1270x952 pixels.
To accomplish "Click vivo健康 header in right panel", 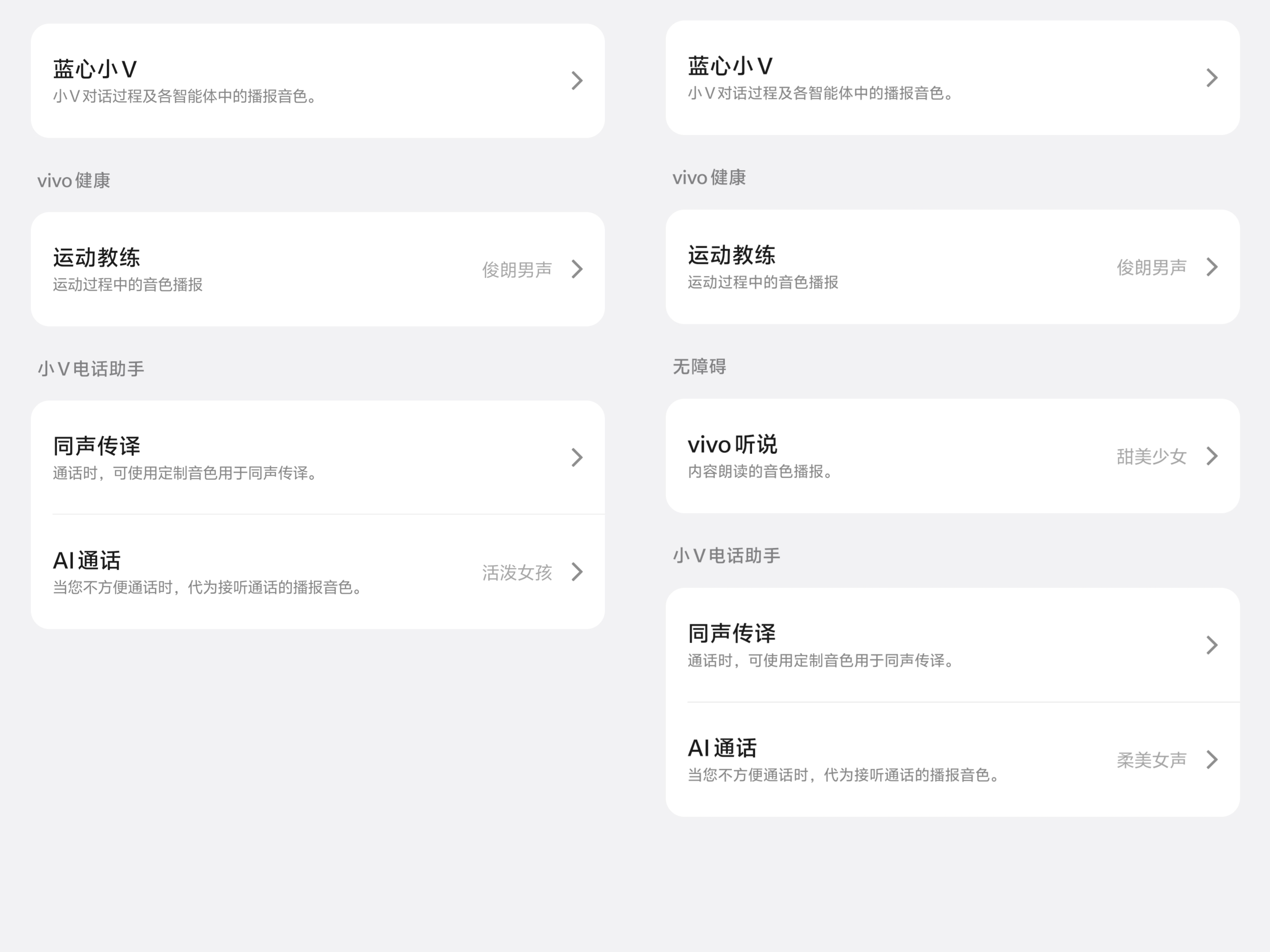I will click(x=709, y=178).
